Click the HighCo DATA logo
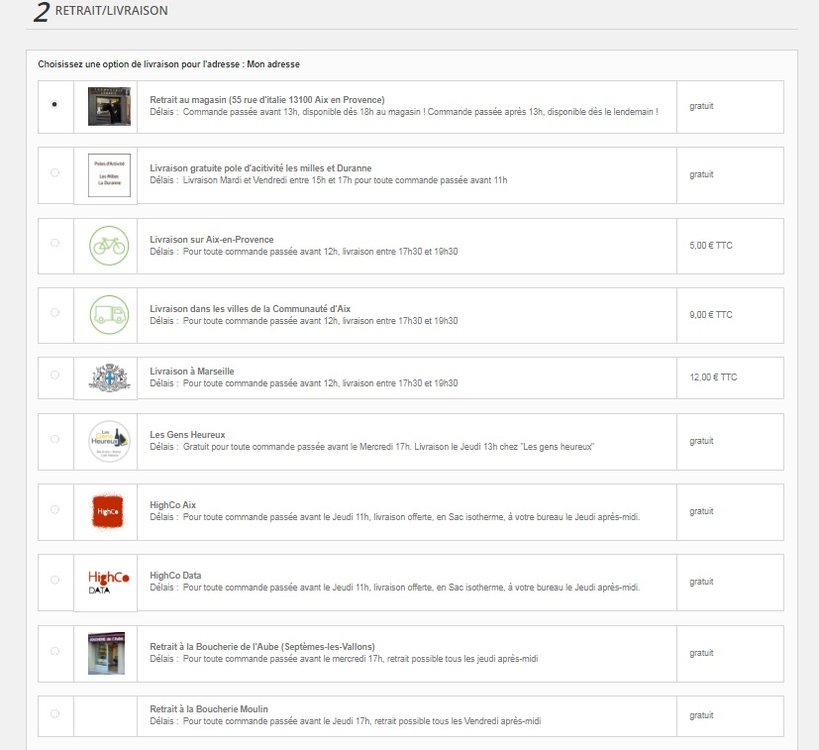The width and height of the screenshot is (819, 750). click(x=108, y=582)
